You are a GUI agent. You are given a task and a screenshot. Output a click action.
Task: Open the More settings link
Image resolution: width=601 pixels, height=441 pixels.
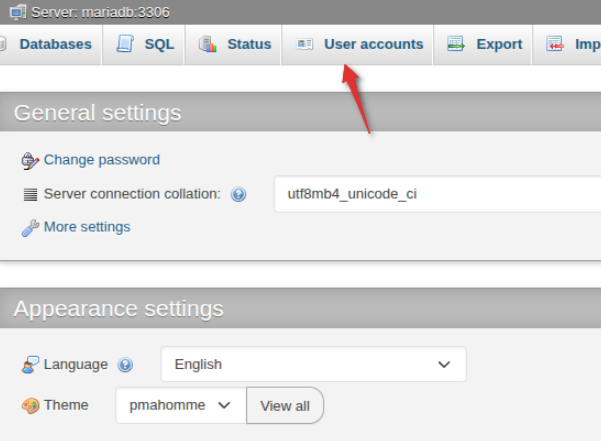click(x=87, y=227)
